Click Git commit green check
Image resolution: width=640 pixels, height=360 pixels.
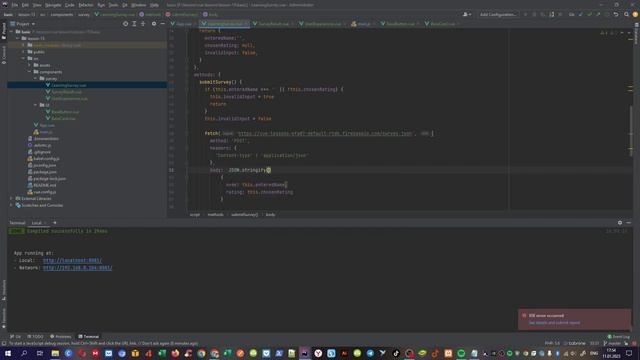(589, 15)
